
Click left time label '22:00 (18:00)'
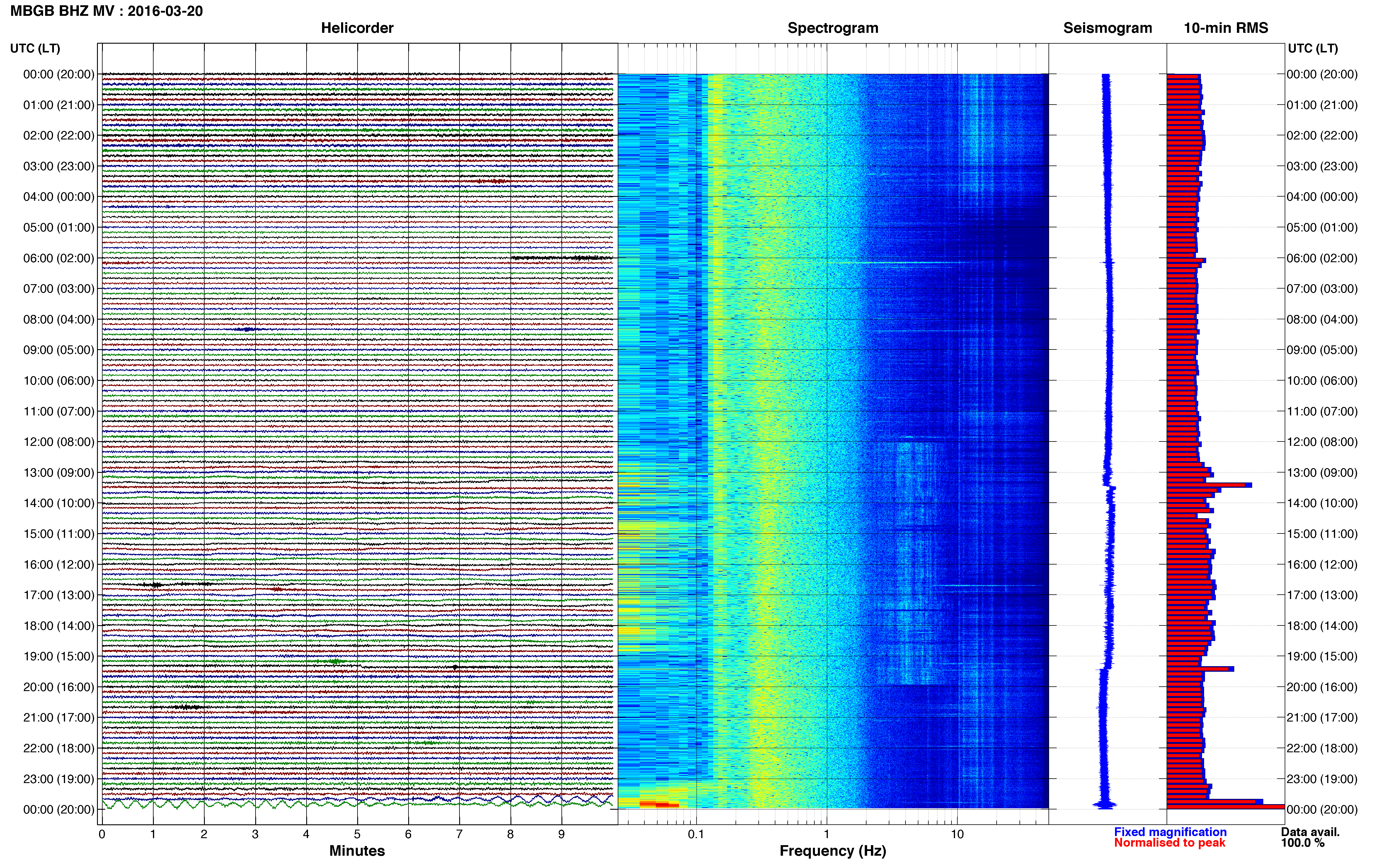(59, 748)
